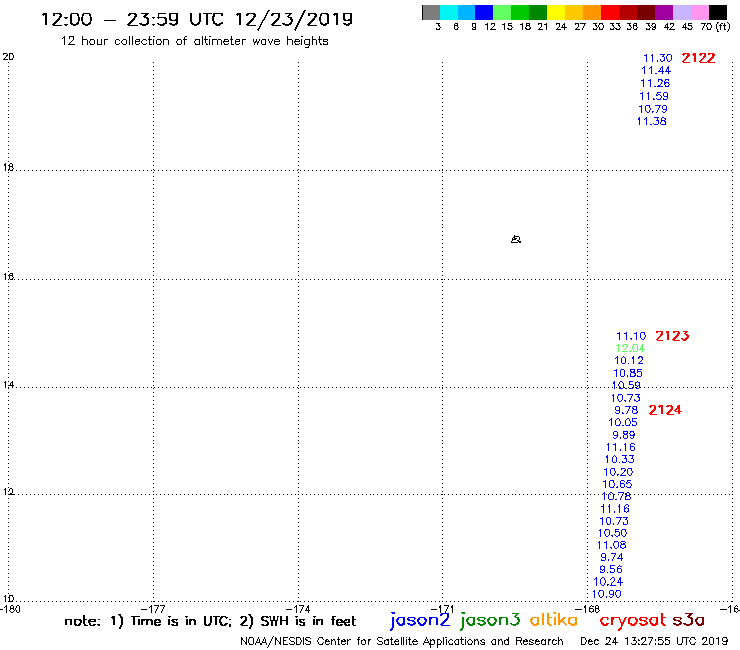Click the wave height value 9.56
Viewport: 740px width, 650px height.
coord(611,570)
